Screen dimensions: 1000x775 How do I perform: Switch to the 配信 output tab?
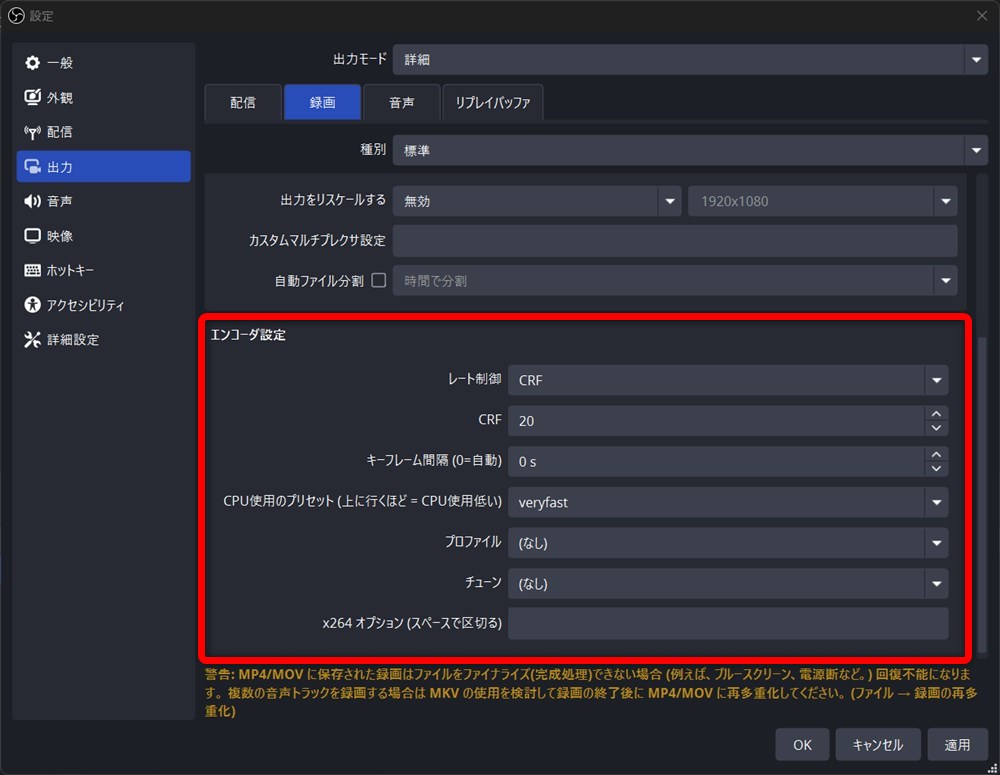coord(243,102)
